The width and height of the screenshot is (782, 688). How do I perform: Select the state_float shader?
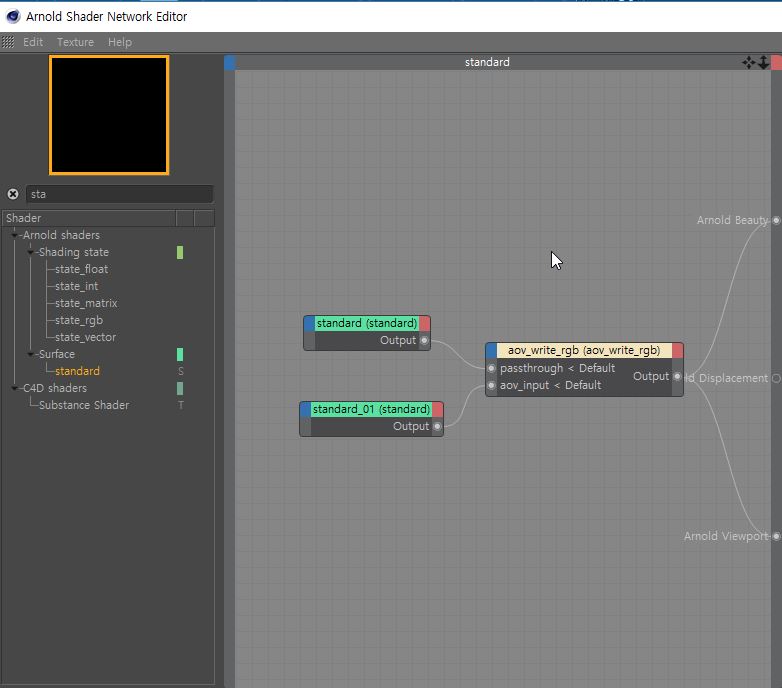coord(81,269)
